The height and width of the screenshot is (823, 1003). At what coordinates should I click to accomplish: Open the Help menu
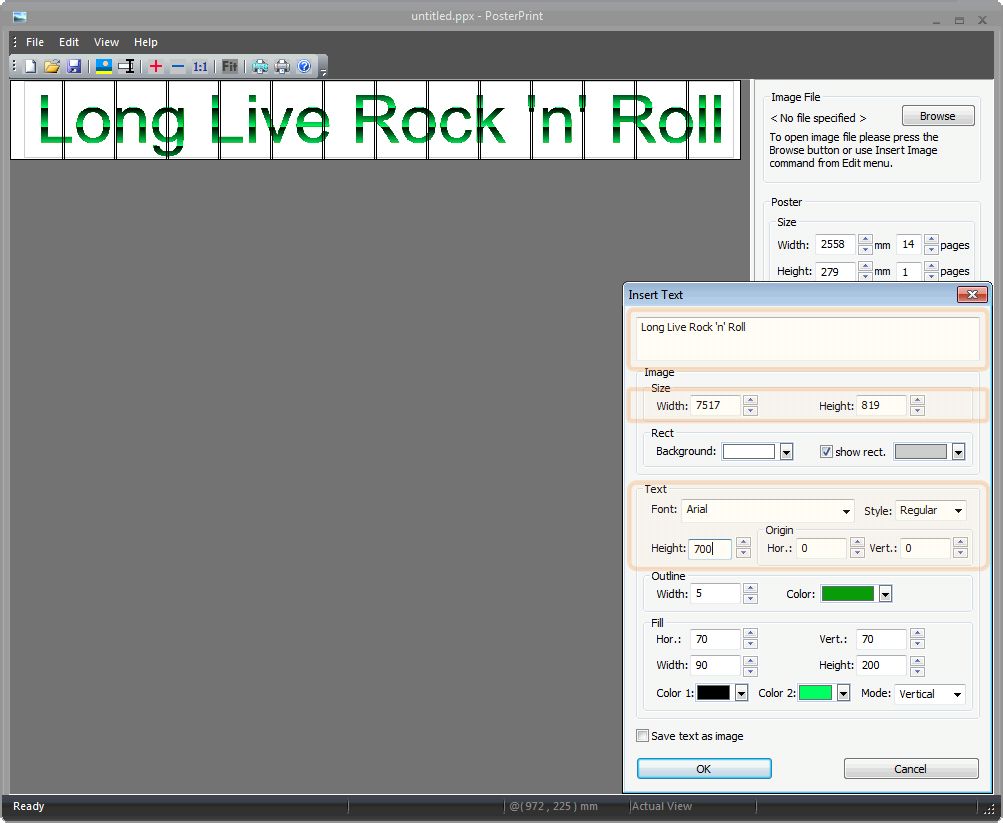[145, 42]
